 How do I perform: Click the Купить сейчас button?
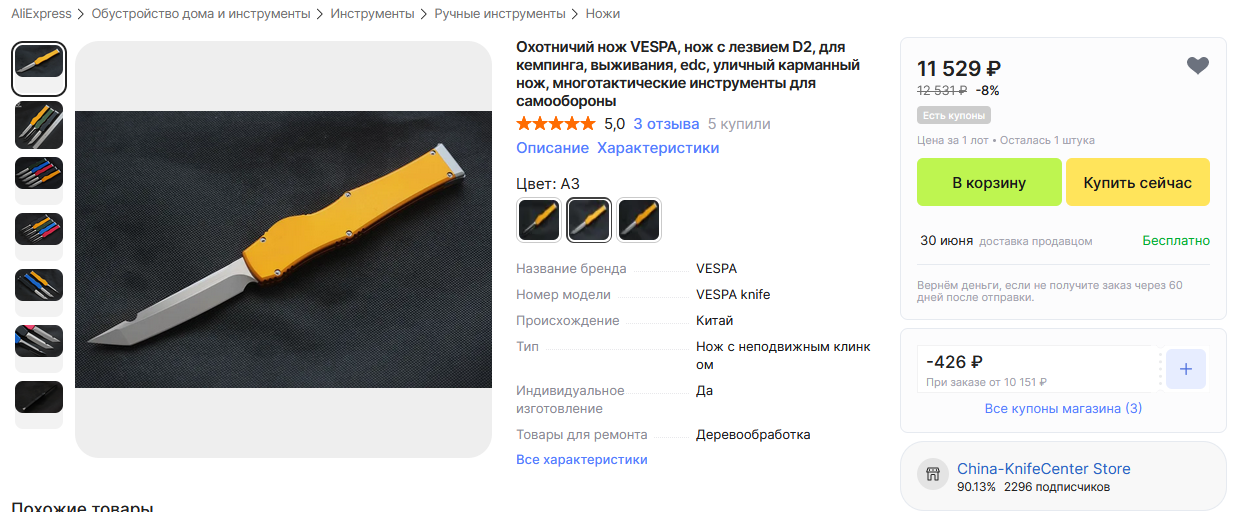pos(1138,182)
